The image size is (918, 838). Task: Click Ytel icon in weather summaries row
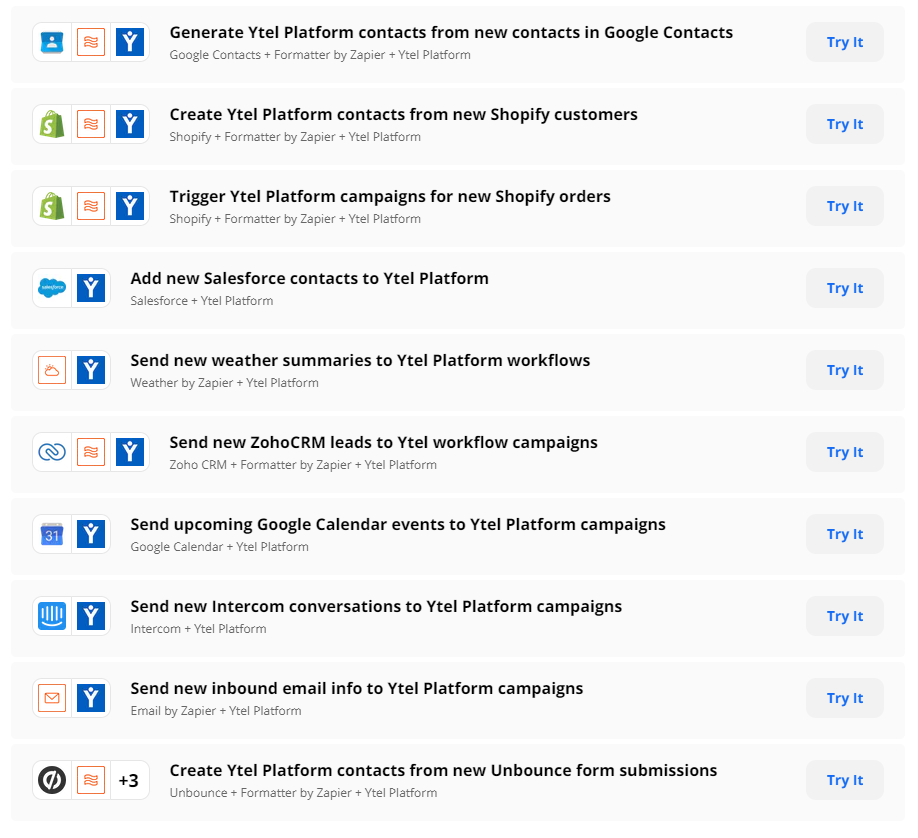point(91,370)
